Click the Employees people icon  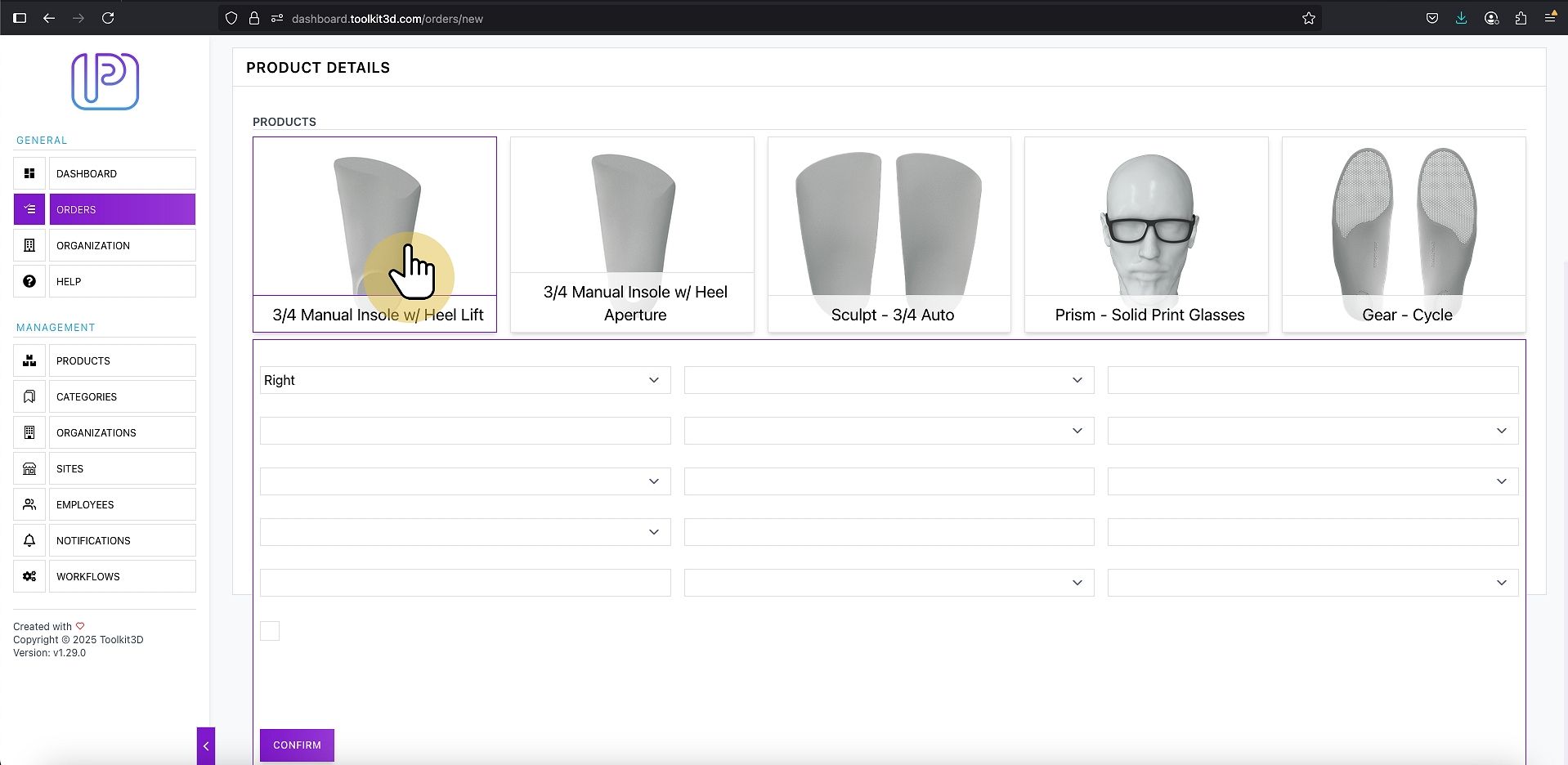(29, 504)
